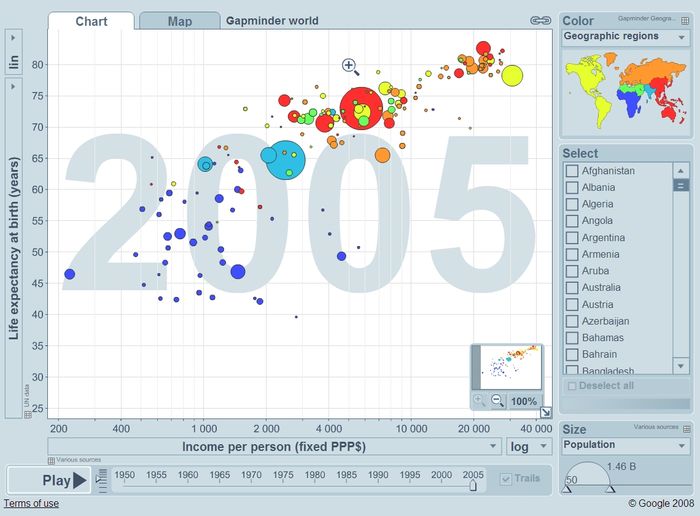Click the © Google 2008 text

point(661,503)
